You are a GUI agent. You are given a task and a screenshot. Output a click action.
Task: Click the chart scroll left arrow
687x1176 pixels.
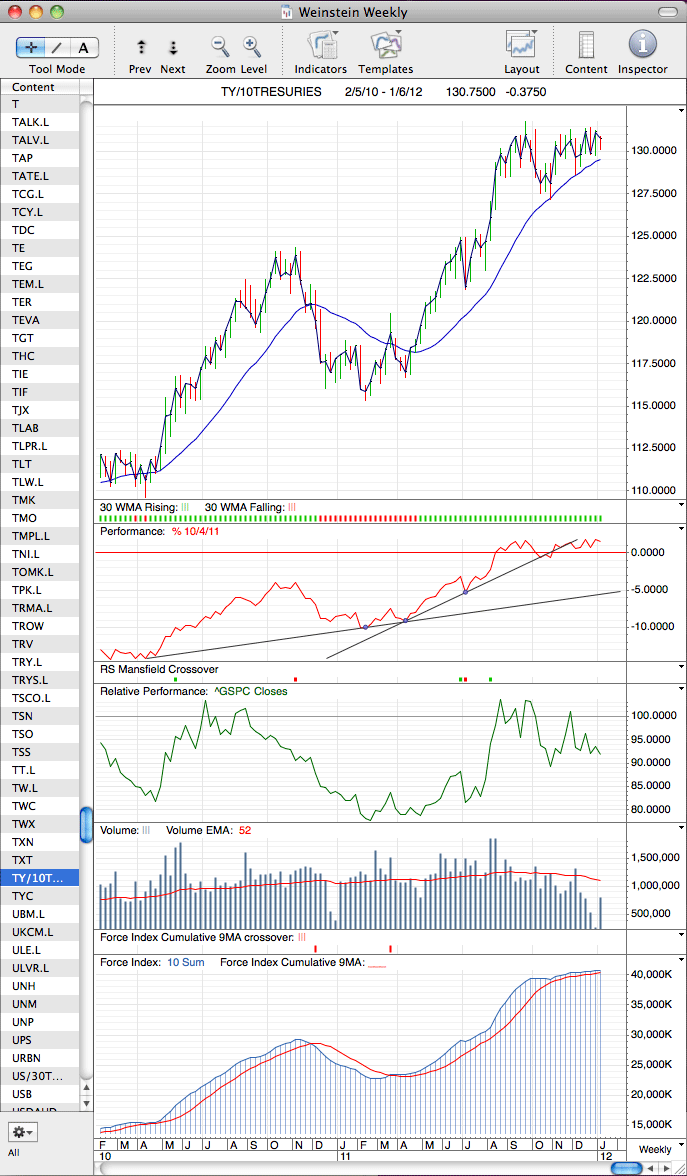coord(652,1168)
